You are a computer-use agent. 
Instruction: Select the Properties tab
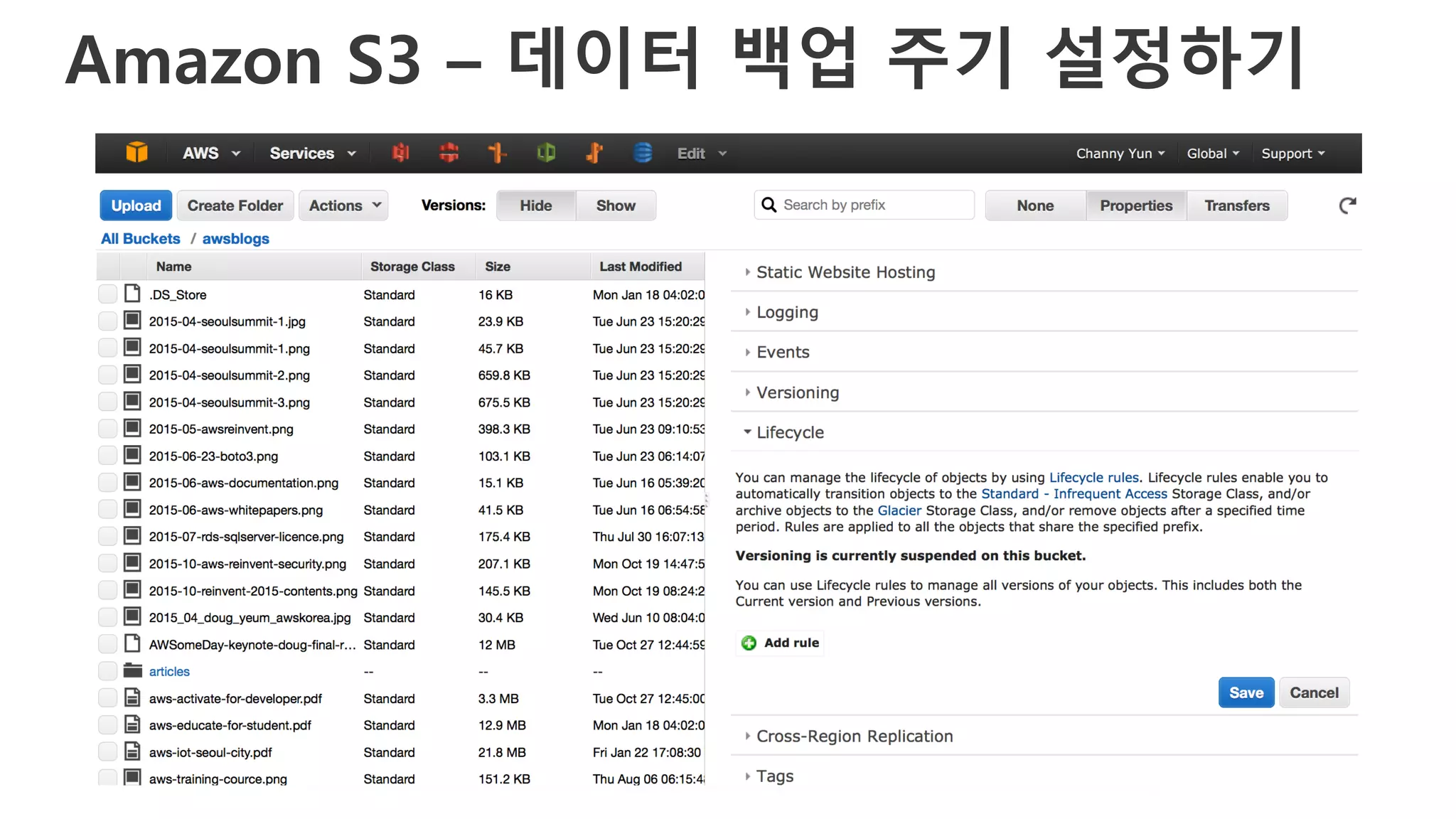[x=1135, y=205]
